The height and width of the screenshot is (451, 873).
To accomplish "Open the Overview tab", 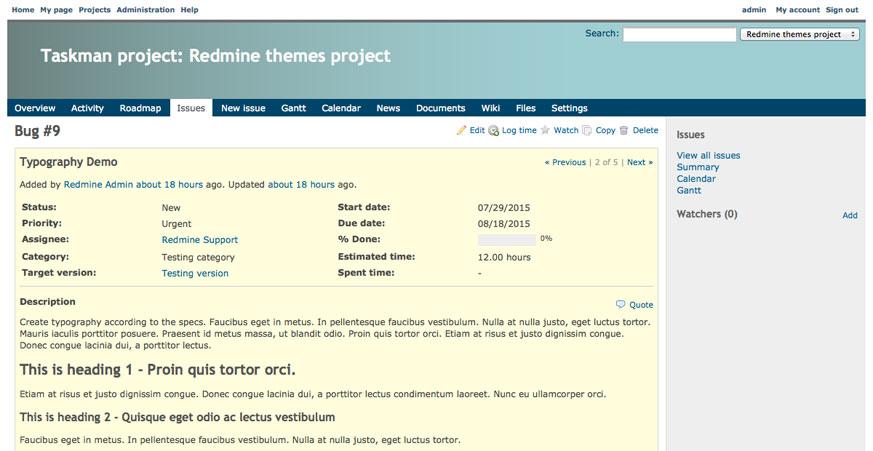I will [x=35, y=108].
